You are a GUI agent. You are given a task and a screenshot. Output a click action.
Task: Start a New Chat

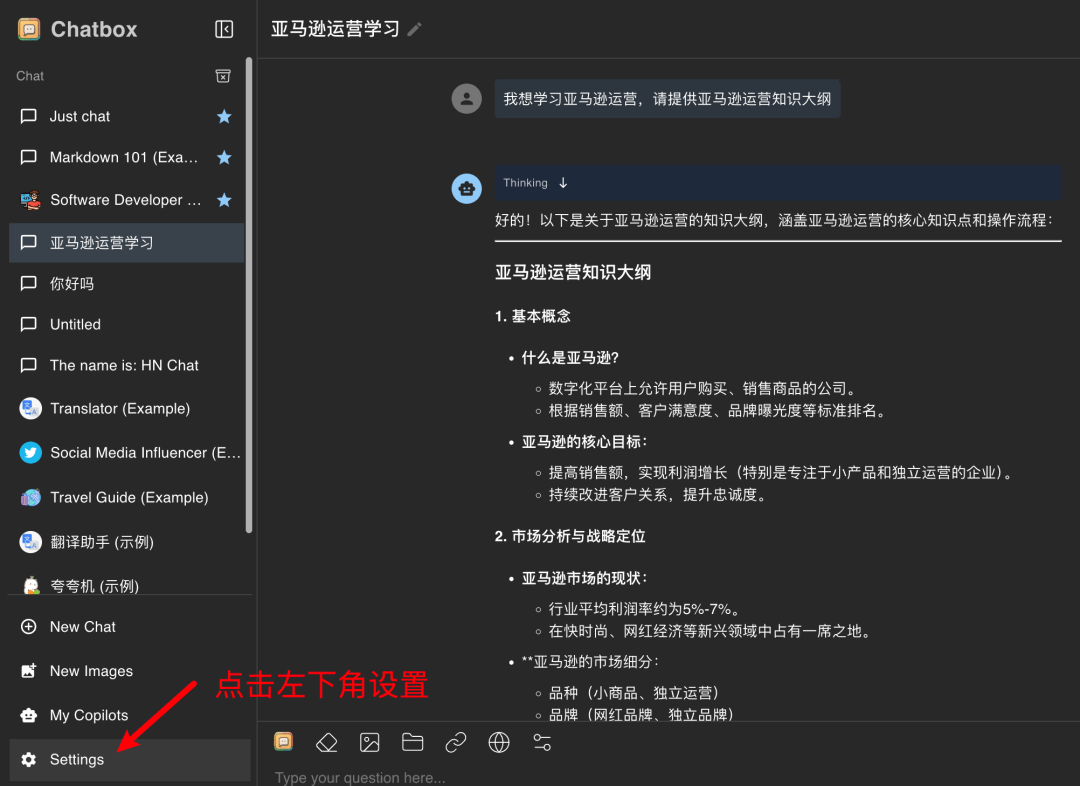click(x=129, y=627)
